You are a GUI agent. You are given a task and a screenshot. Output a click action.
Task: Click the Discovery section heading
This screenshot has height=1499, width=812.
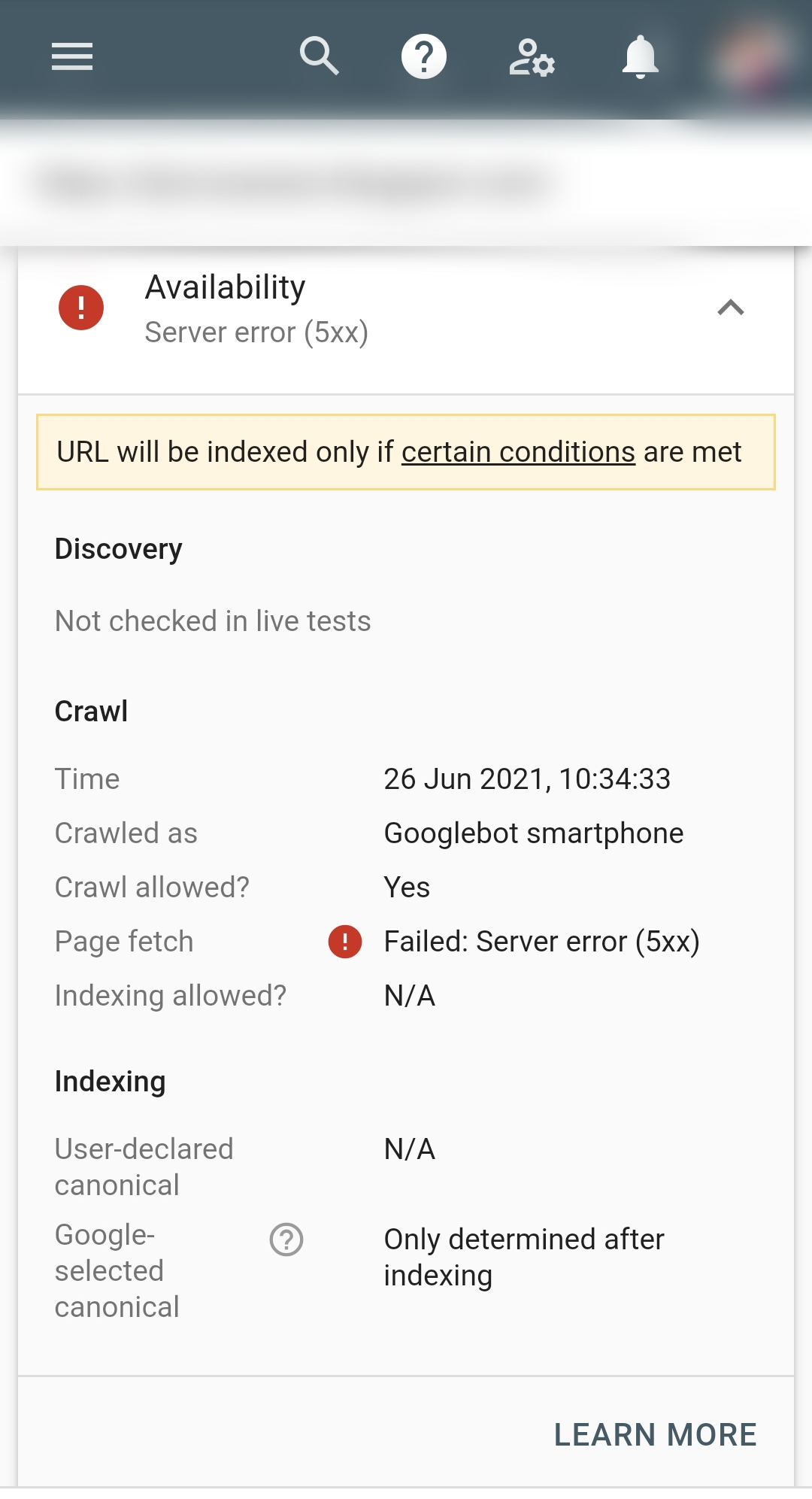point(119,549)
